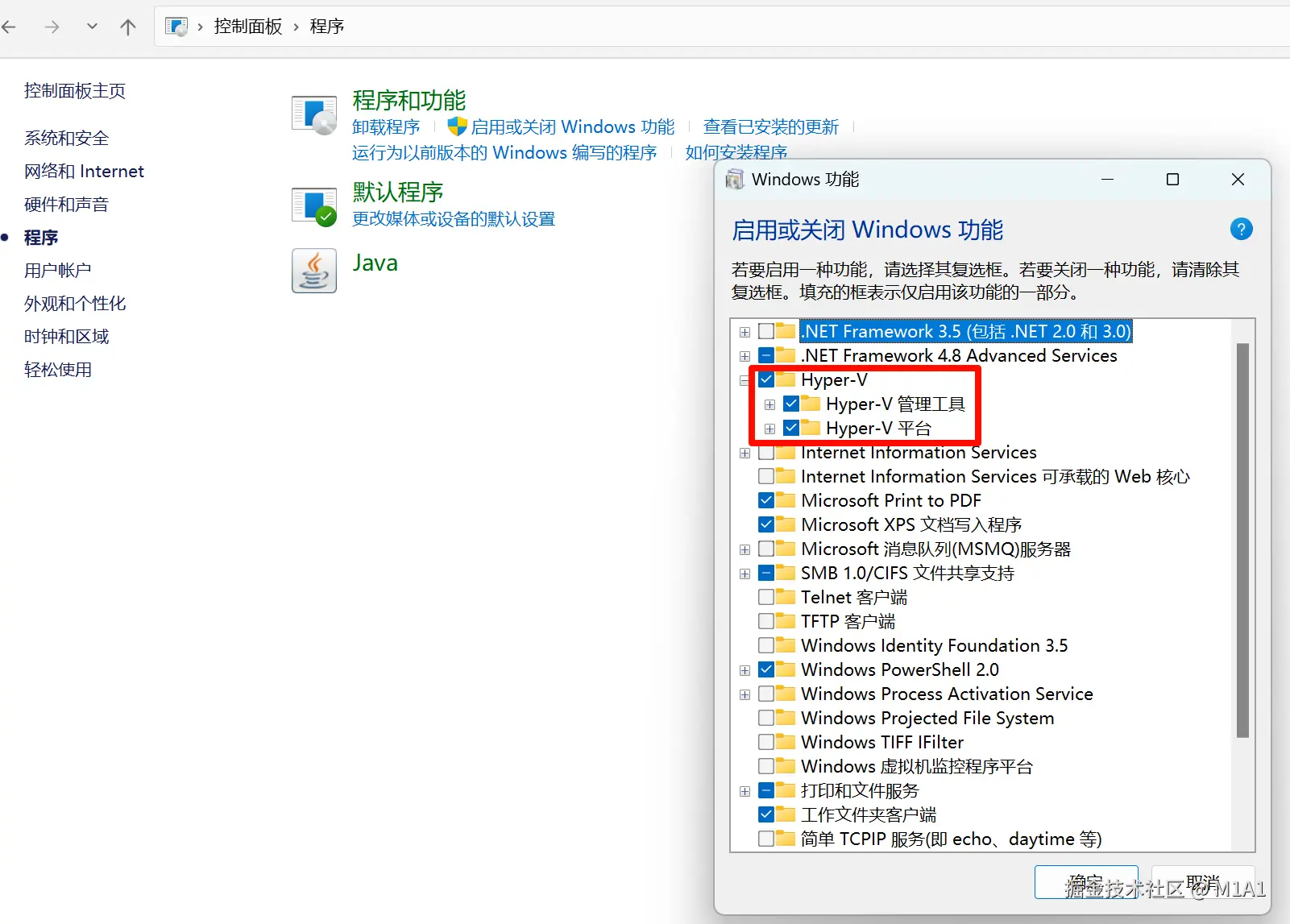Click the back arrow in navigation bar
Screen dimensions: 1290x924
(x=10, y=27)
